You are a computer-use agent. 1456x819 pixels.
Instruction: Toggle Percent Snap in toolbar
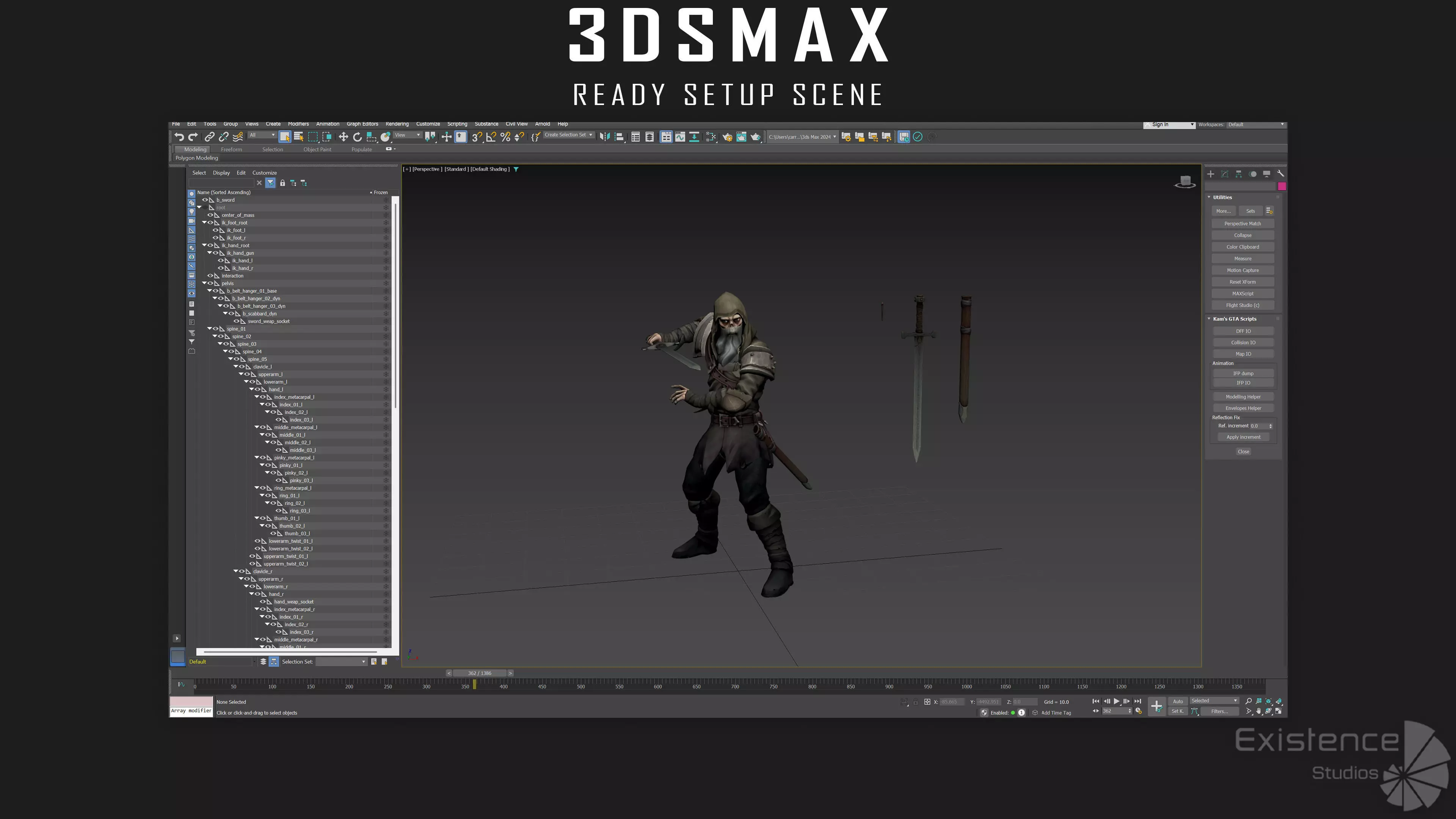[x=505, y=137]
